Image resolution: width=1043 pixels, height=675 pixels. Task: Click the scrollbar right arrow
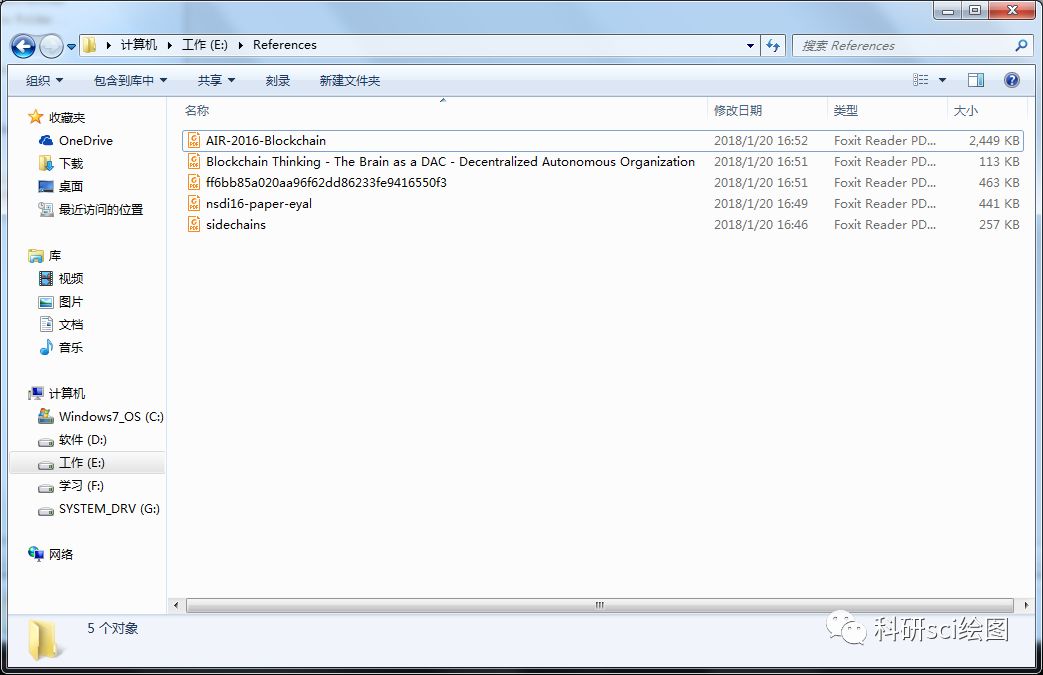pos(1026,605)
